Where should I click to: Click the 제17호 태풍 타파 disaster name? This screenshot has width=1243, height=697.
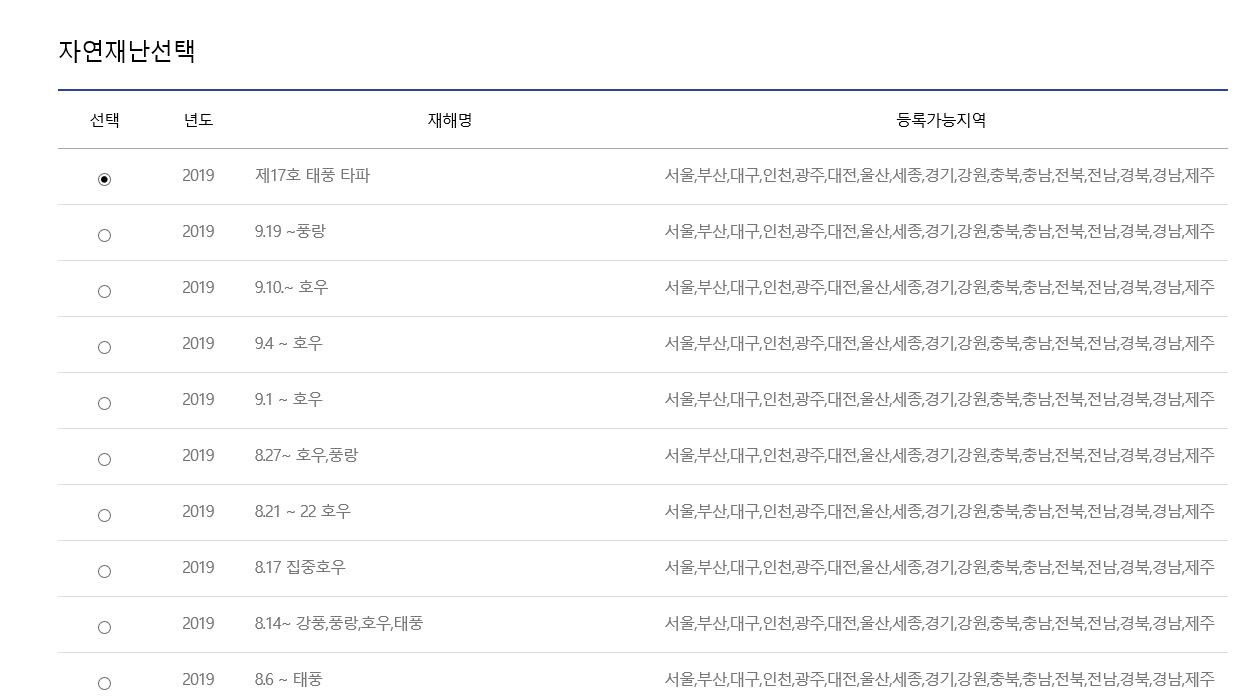pos(313,175)
